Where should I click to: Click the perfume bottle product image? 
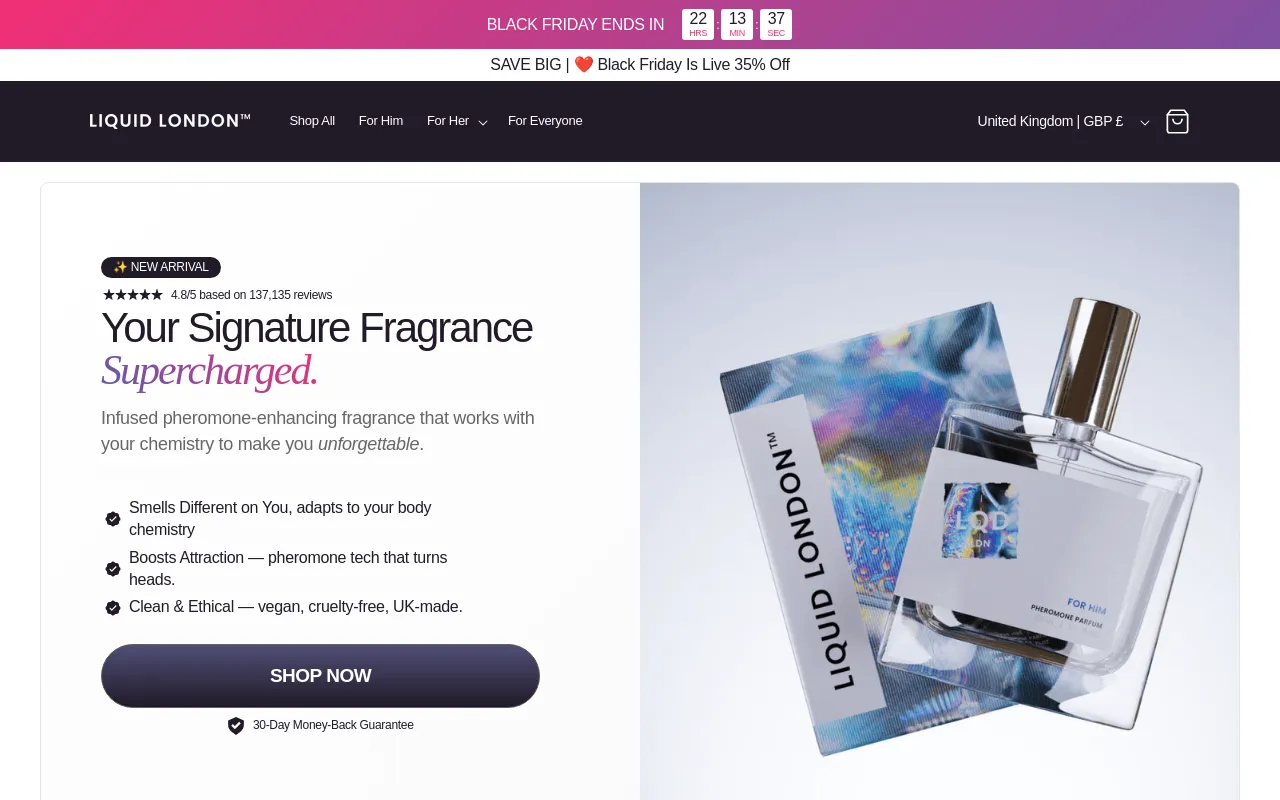(939, 491)
